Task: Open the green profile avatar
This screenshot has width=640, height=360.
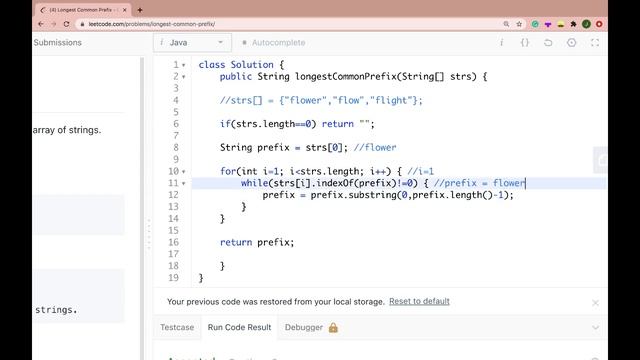Action: [x=586, y=24]
